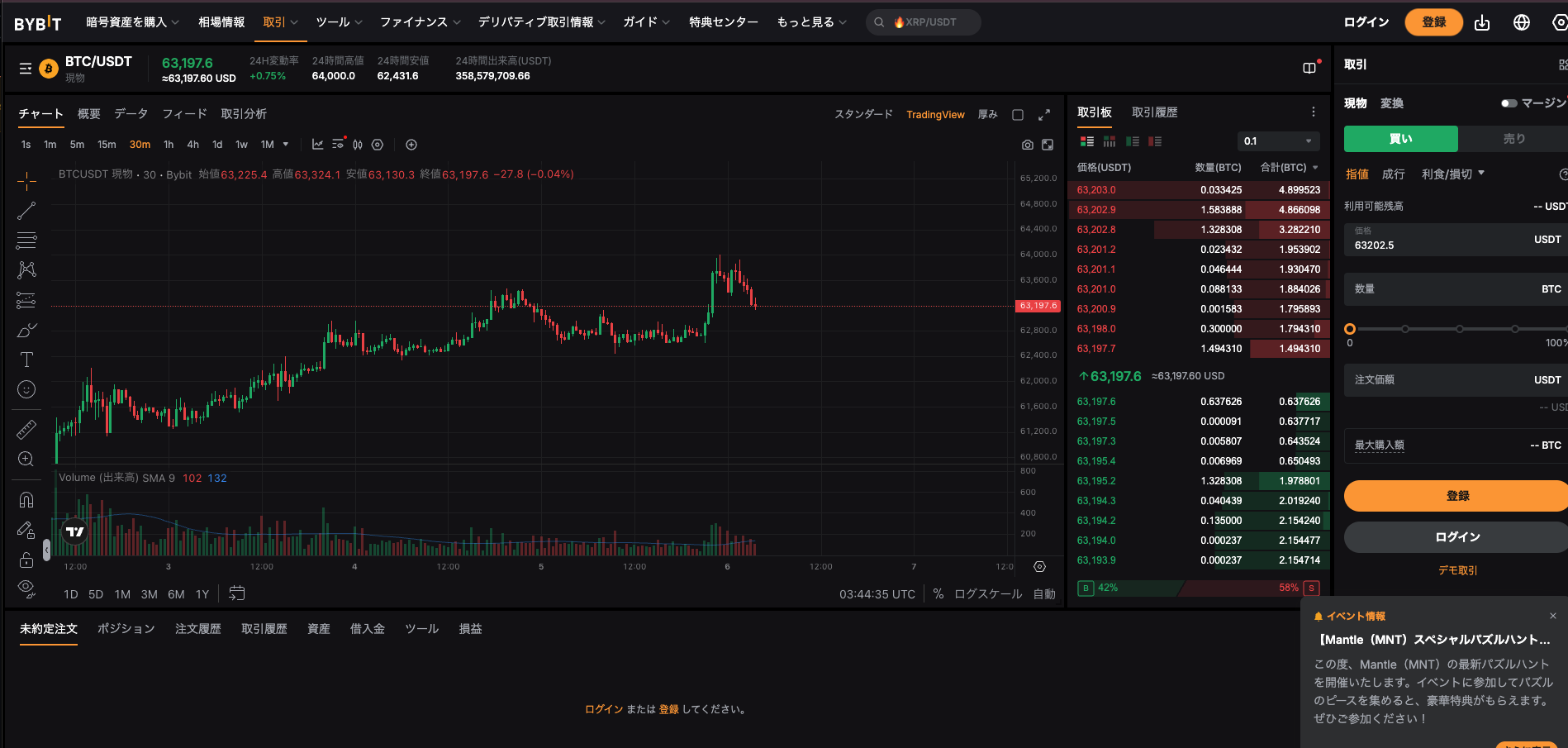Click the ログイン button in order panel
Screen dimensions: 1568x748
(x=1458, y=537)
